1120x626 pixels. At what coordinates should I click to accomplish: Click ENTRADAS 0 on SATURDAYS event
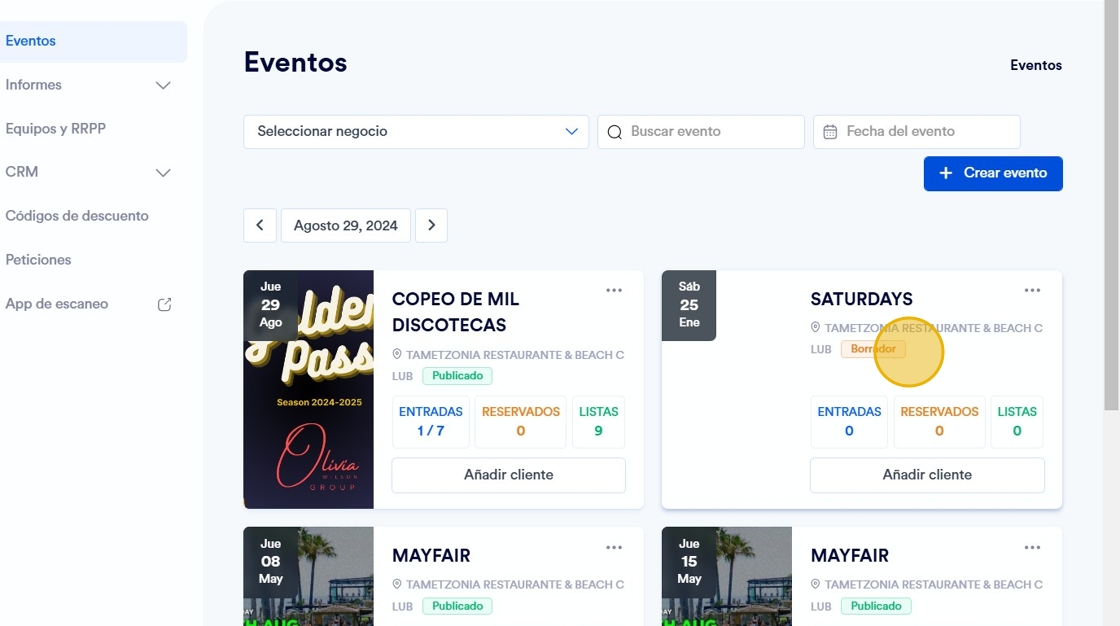point(849,422)
